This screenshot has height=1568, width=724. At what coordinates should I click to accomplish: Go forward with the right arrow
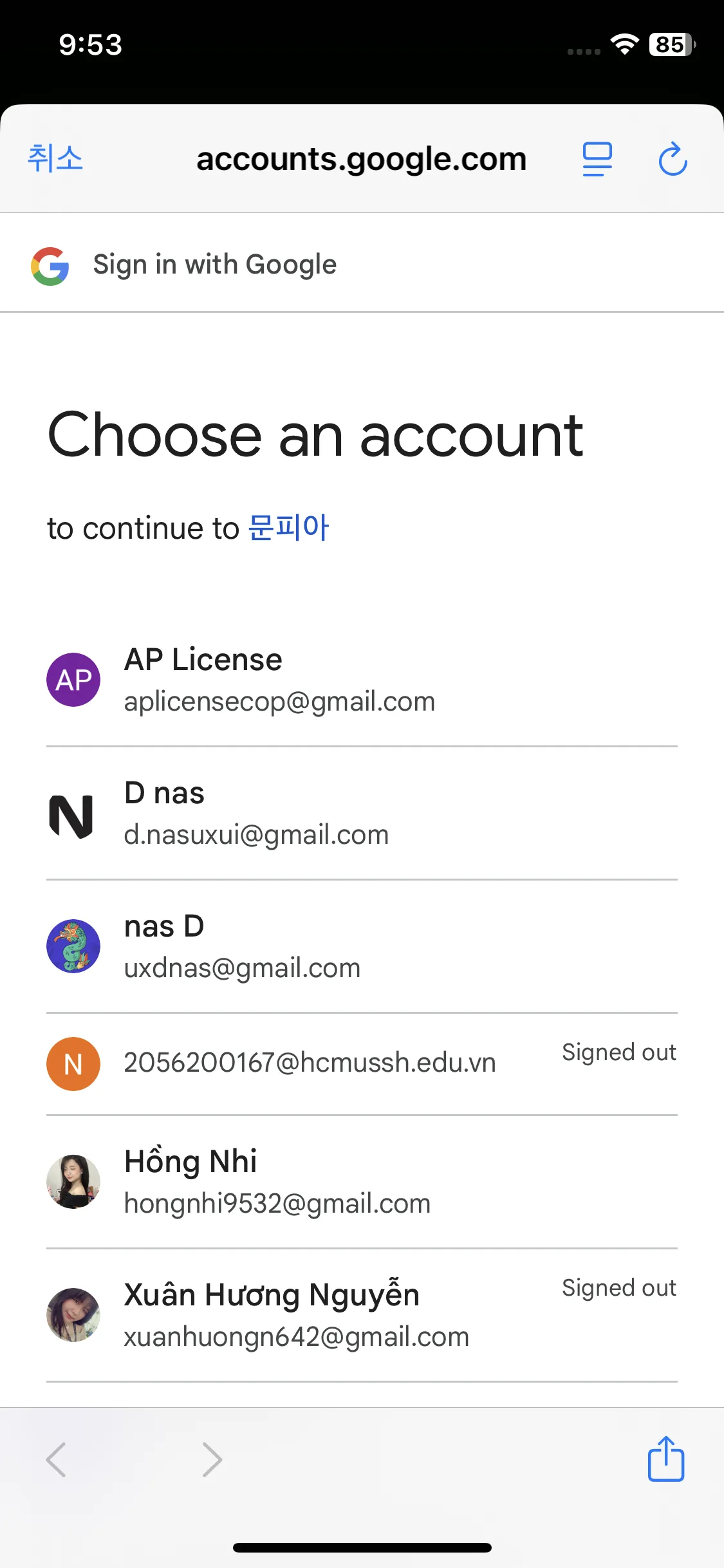[x=212, y=1459]
